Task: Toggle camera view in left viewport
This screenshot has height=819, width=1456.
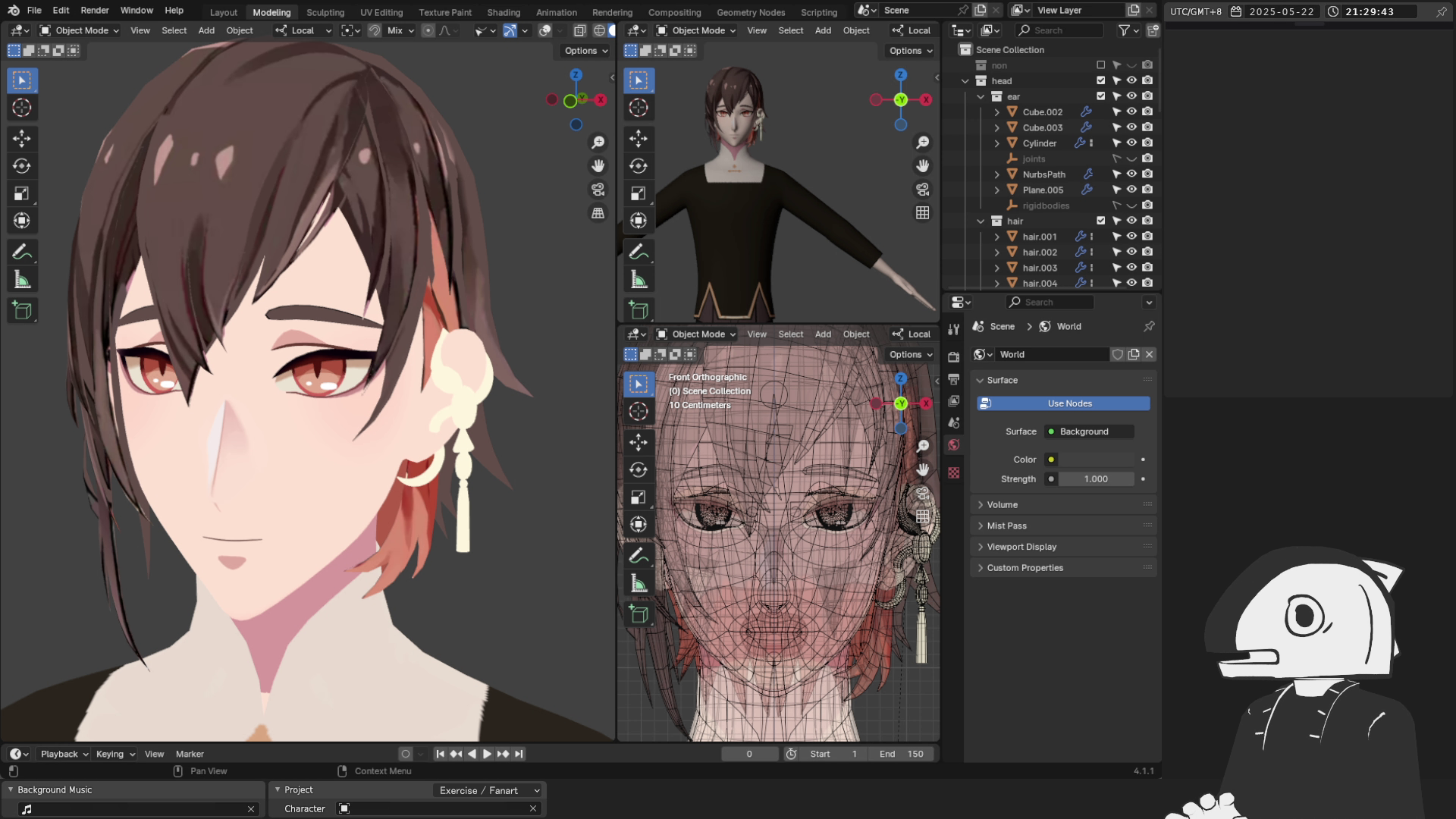Action: (x=598, y=190)
